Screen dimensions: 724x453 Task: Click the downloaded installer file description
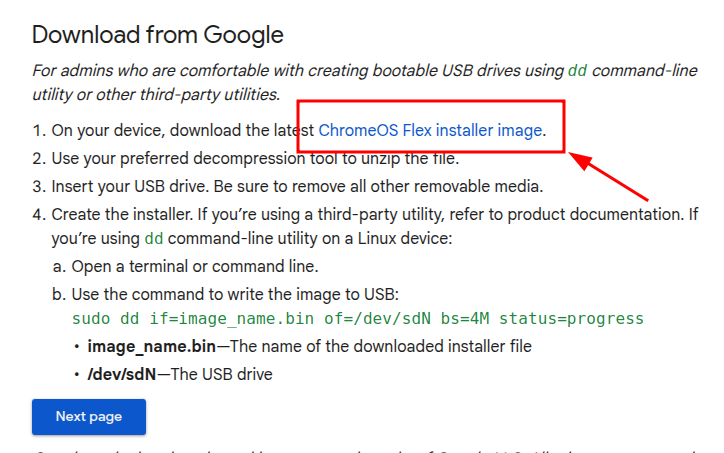[380, 346]
